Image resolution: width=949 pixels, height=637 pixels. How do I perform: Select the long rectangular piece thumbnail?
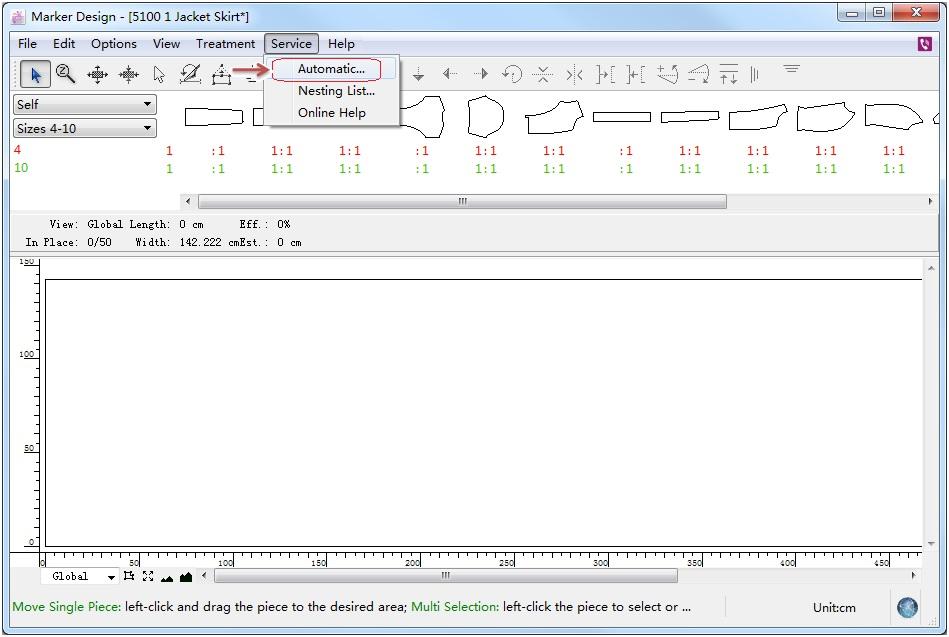621,117
